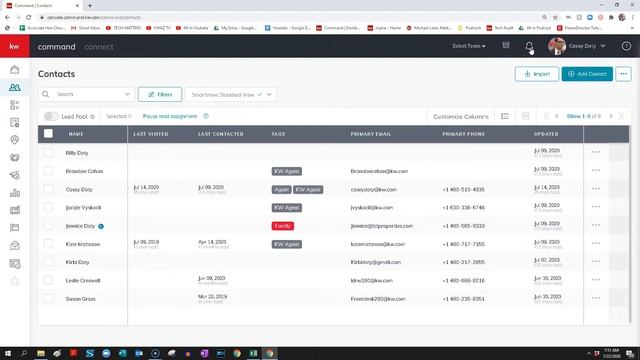Toggle the Lead Pool switch
Screen dimensions: 640x360
tap(51, 116)
